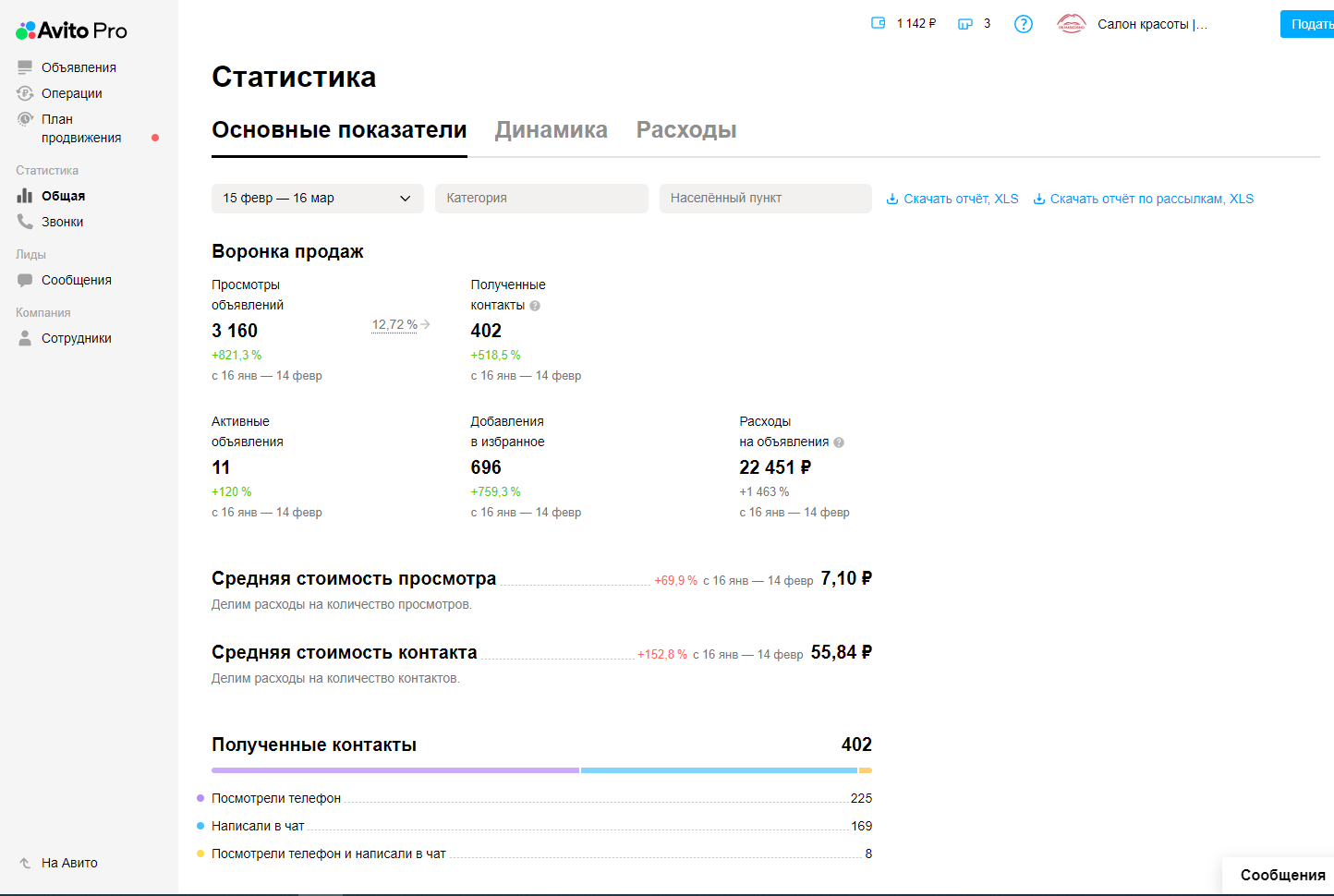1334x896 pixels.
Task: Click the Статистика page heading
Action: pos(294,77)
